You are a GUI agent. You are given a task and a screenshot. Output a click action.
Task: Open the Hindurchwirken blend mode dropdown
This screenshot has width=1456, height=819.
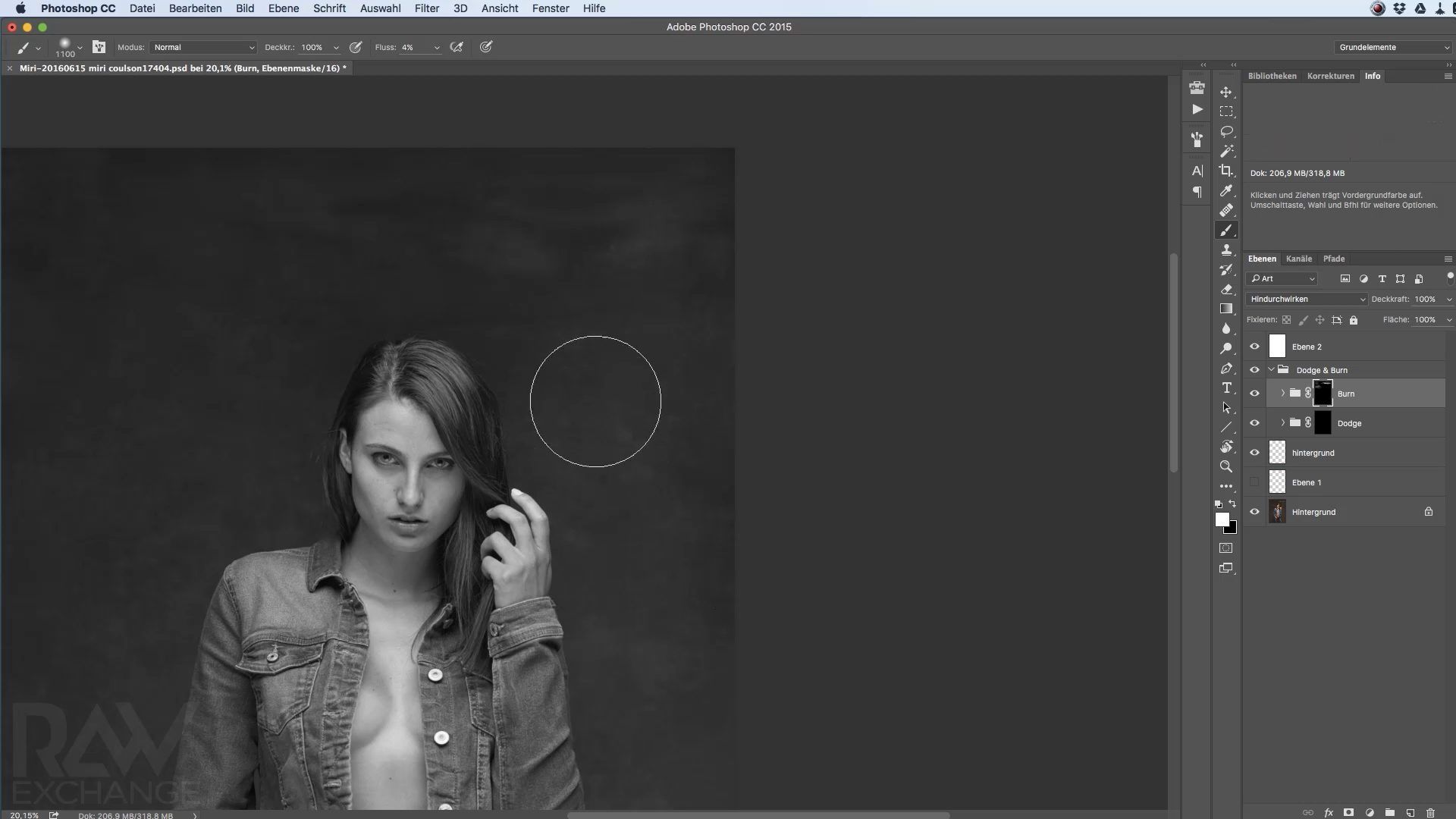1307,299
